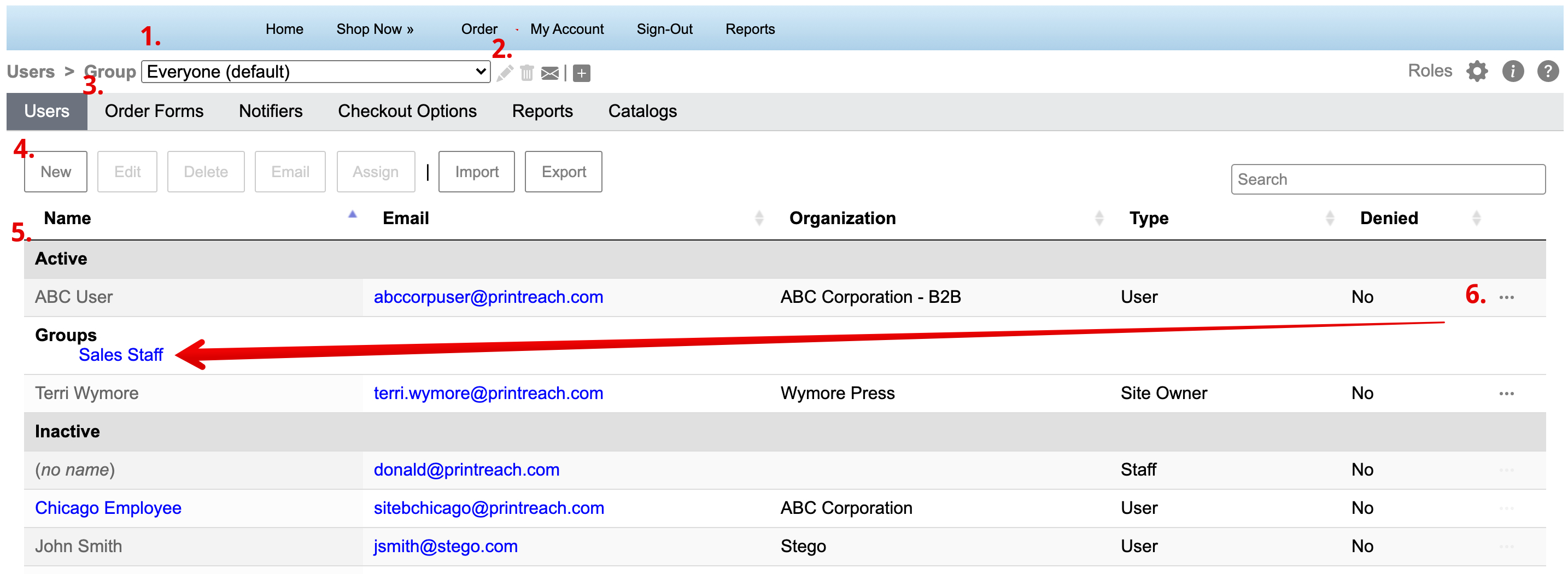
Task: Click the plus add group icon
Action: pos(581,74)
